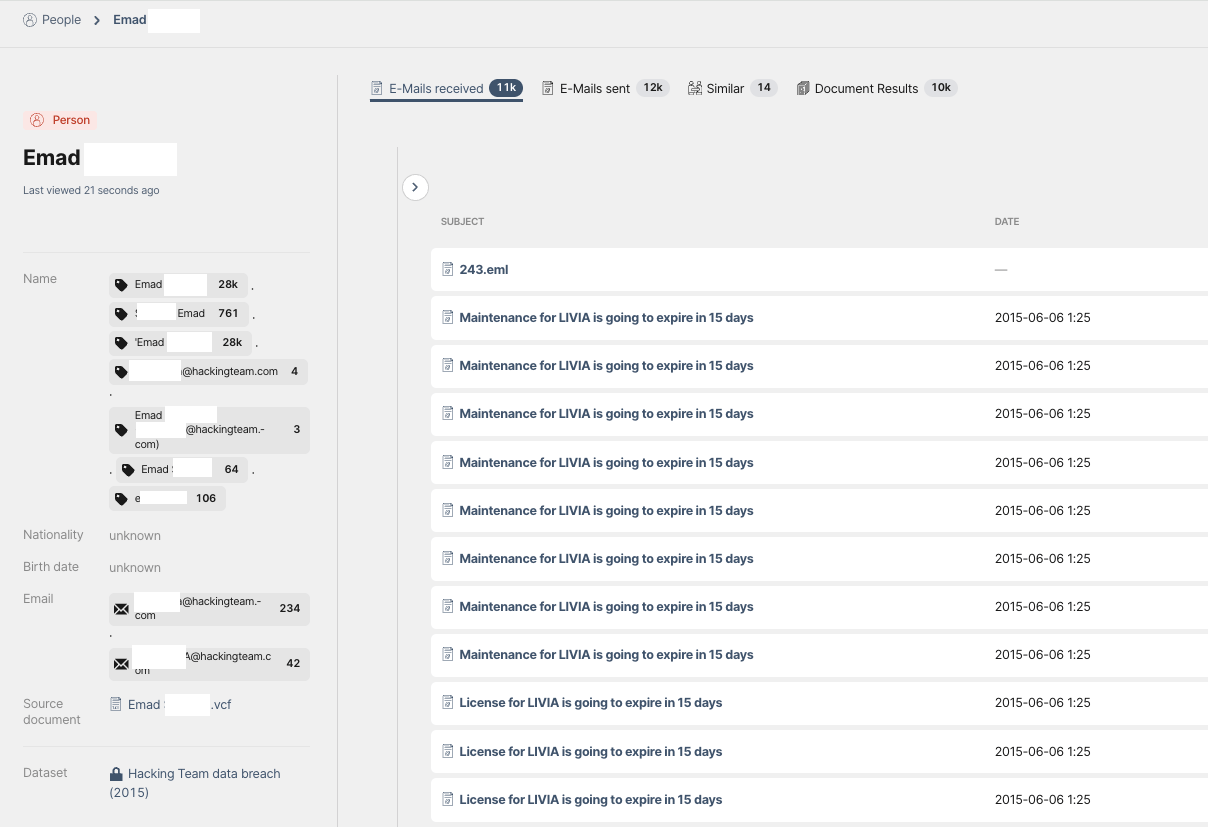This screenshot has height=827, width=1208.
Task: Click the lock icon beside Hacking Team dataset
Action: click(x=117, y=774)
